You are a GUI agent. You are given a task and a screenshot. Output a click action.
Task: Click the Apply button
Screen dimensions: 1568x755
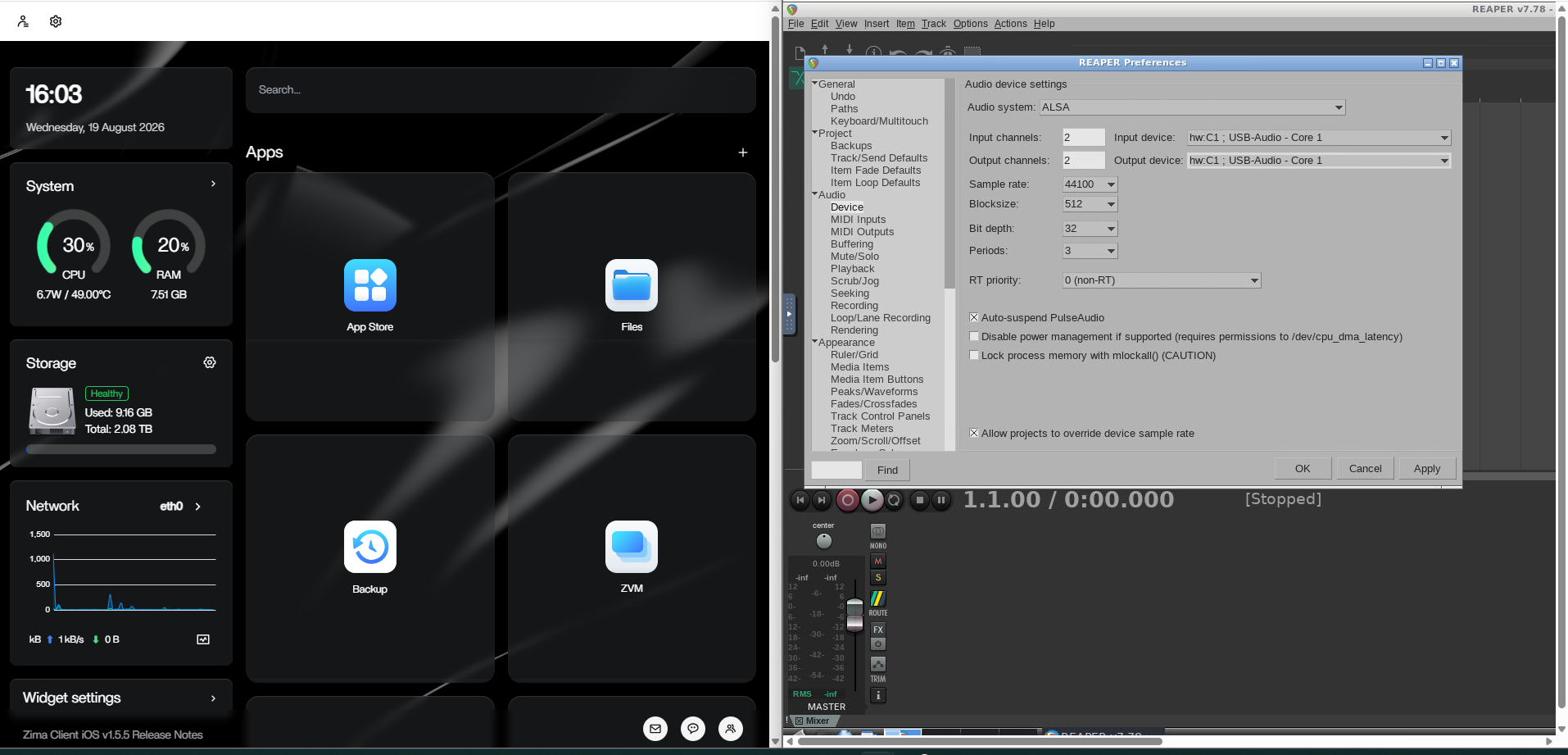pos(1426,469)
